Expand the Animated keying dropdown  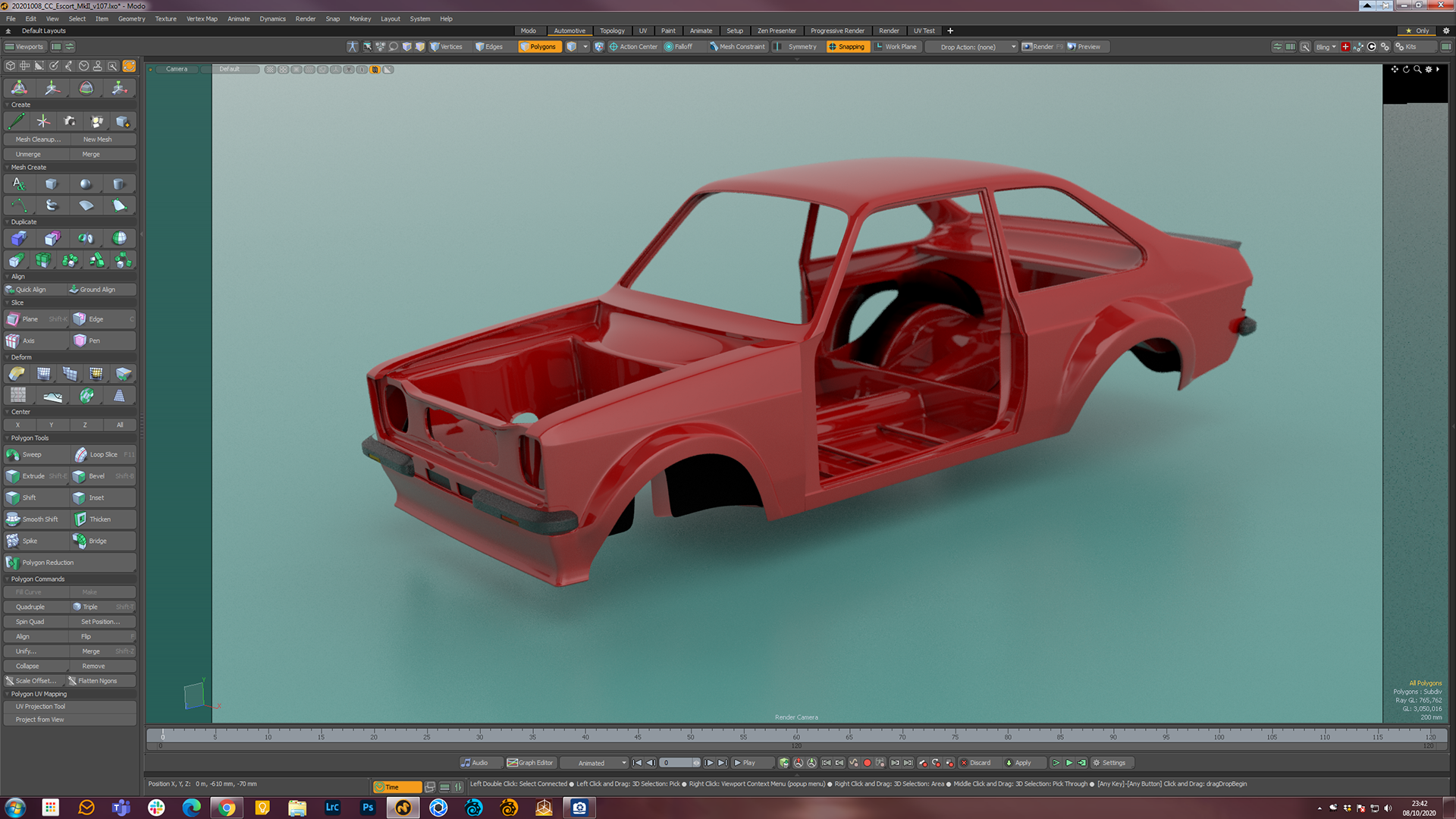click(623, 763)
